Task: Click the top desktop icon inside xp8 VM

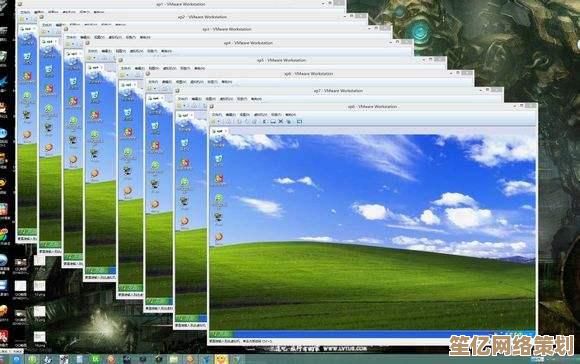Action: [219, 140]
